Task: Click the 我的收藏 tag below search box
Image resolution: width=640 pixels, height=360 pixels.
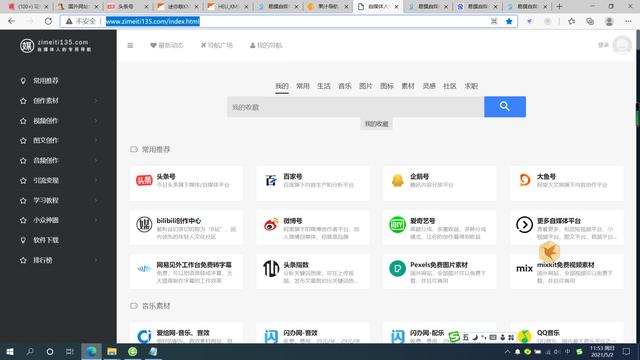Action: pyautogui.click(x=376, y=124)
